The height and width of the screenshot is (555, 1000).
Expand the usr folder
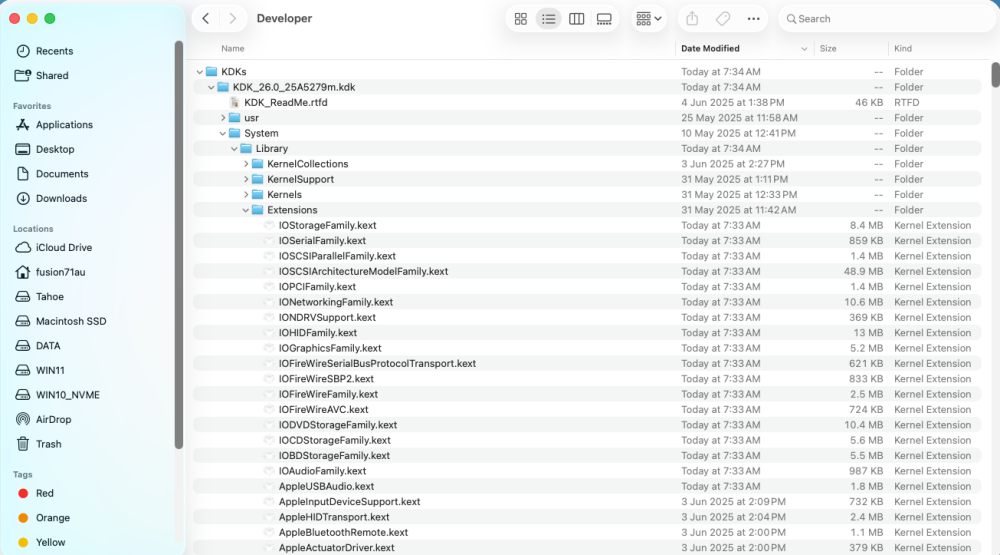(x=223, y=118)
